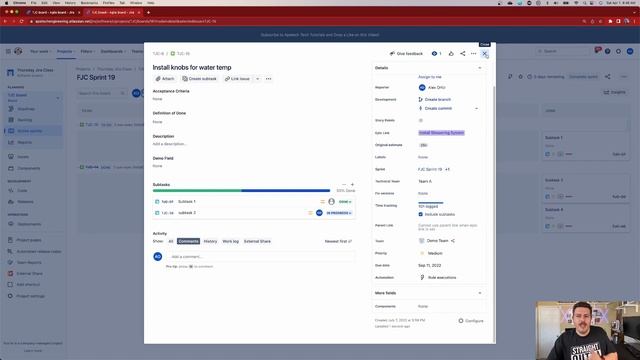Toggle the watch (eye) icon in the dialog header
The image size is (640, 360).
click(436, 53)
